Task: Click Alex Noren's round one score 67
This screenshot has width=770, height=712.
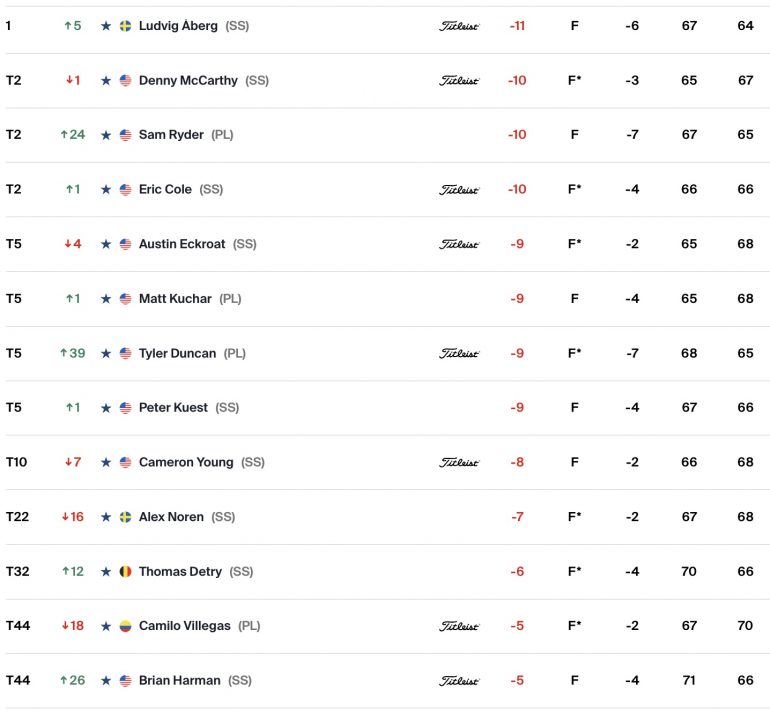Action: [x=689, y=517]
